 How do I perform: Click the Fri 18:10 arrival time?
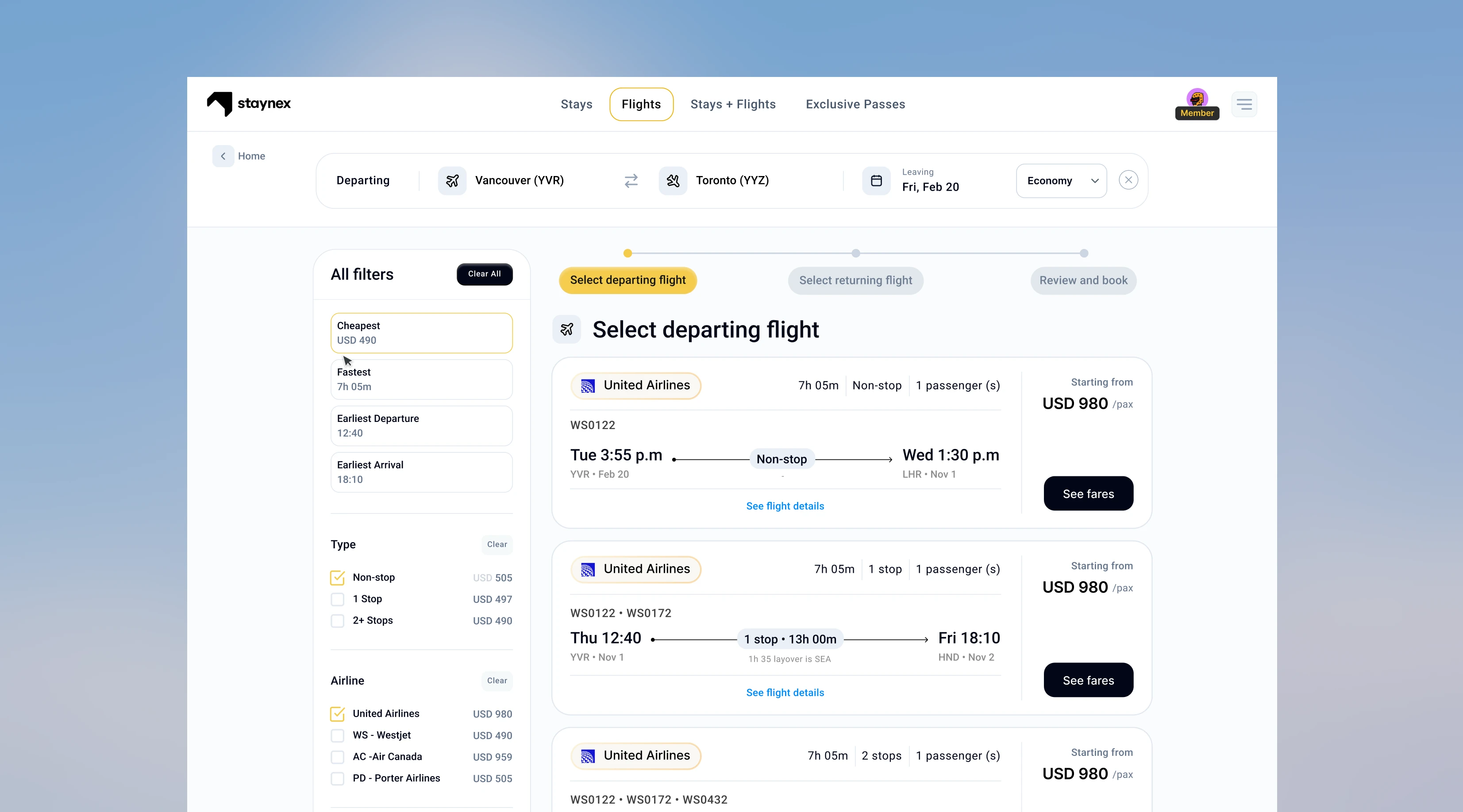click(969, 638)
